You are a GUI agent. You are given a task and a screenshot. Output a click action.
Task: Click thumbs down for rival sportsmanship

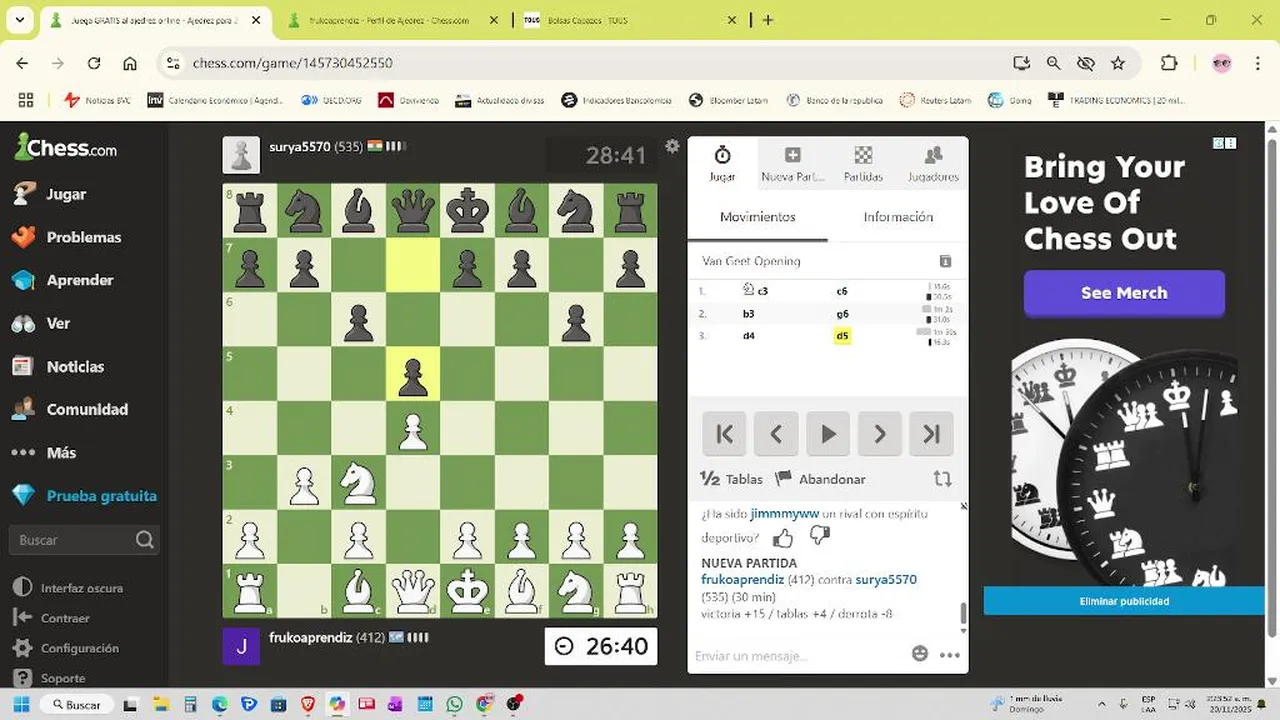(820, 537)
